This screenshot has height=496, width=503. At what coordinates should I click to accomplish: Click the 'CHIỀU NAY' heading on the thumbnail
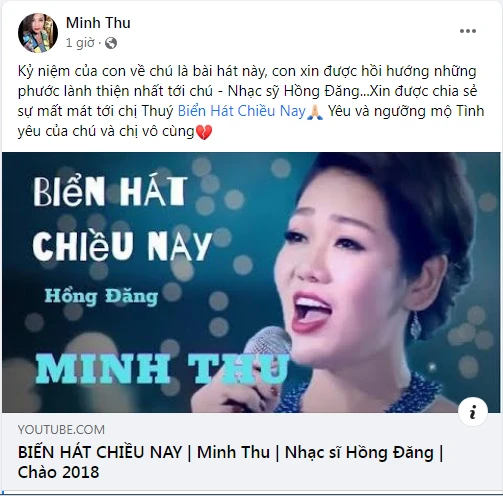click(122, 246)
